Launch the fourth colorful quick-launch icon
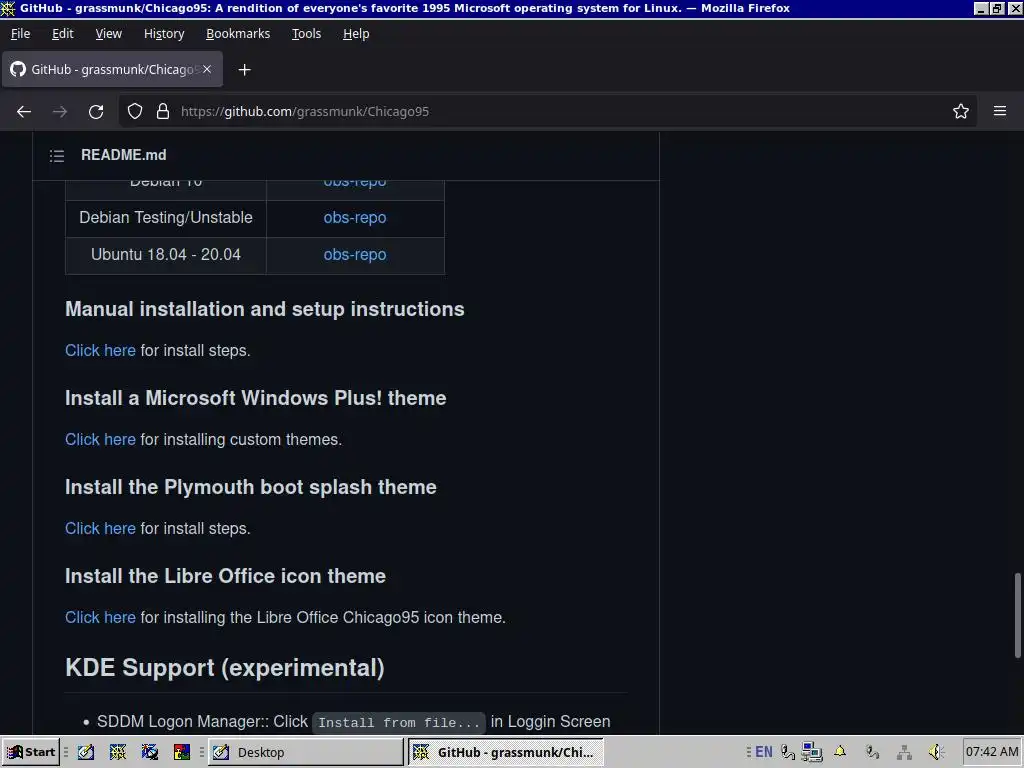The height and width of the screenshot is (768, 1024). click(182, 752)
